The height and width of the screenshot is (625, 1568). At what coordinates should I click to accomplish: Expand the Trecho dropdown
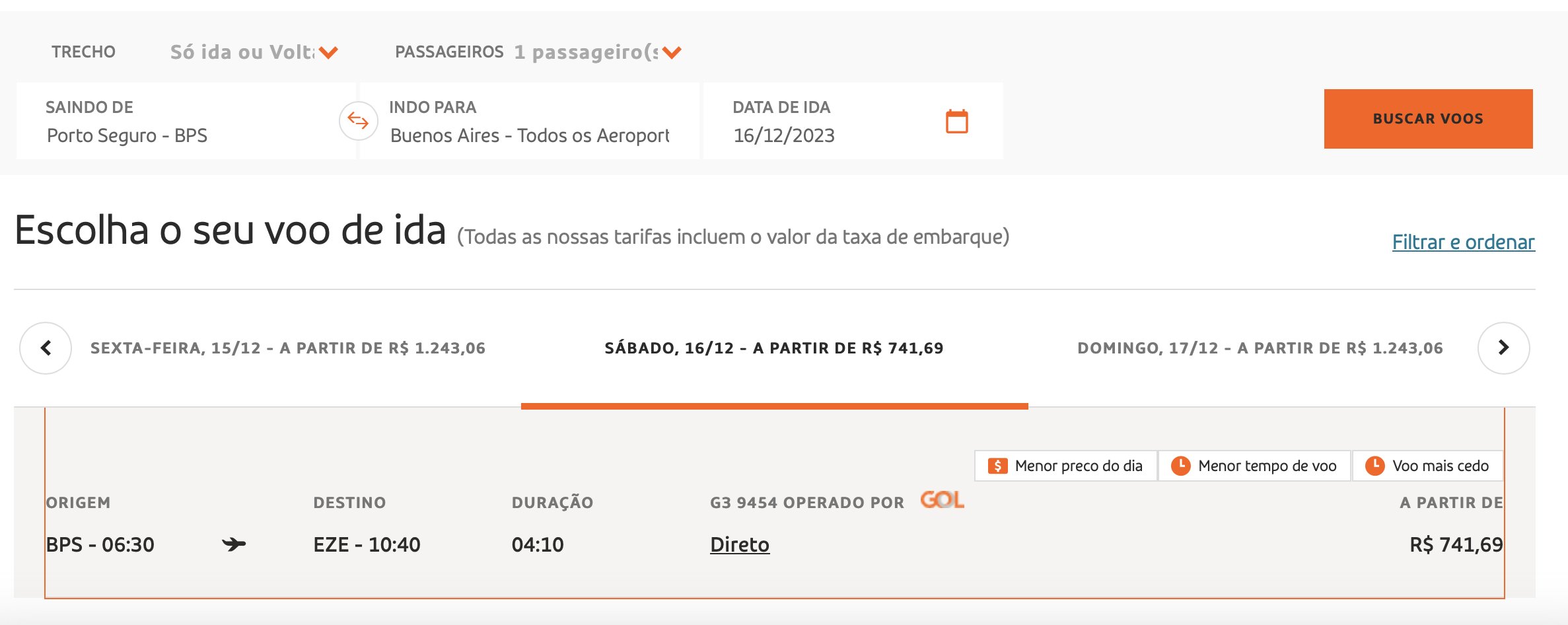coord(254,52)
